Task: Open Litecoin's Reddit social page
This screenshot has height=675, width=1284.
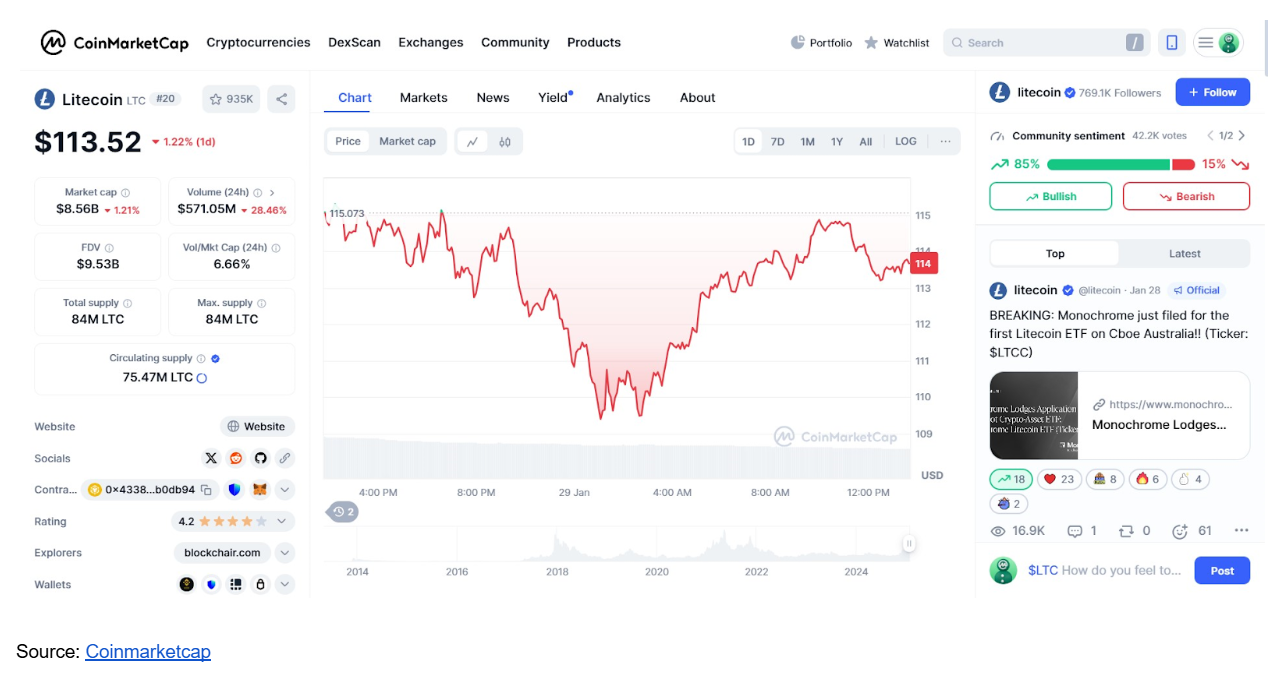Action: [x=236, y=458]
